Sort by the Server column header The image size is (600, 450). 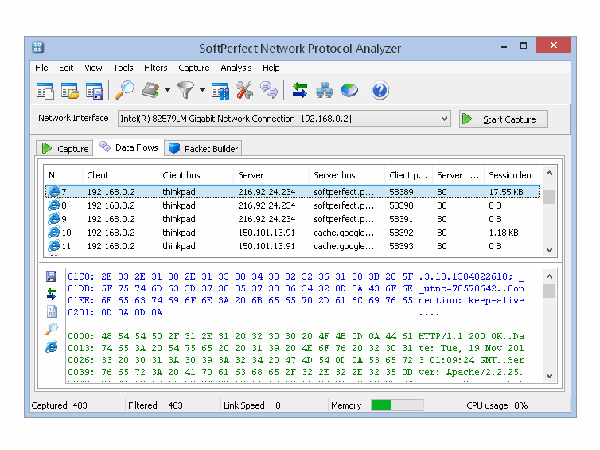[271, 175]
